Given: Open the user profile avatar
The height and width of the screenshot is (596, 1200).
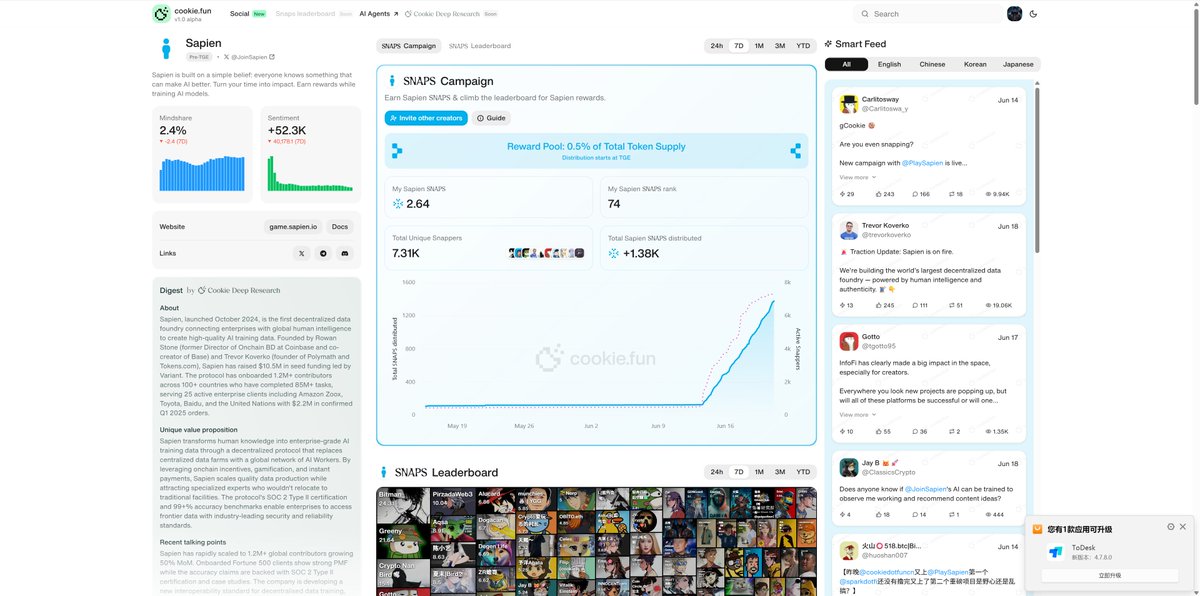Looking at the screenshot, I should pyautogui.click(x=1014, y=14).
